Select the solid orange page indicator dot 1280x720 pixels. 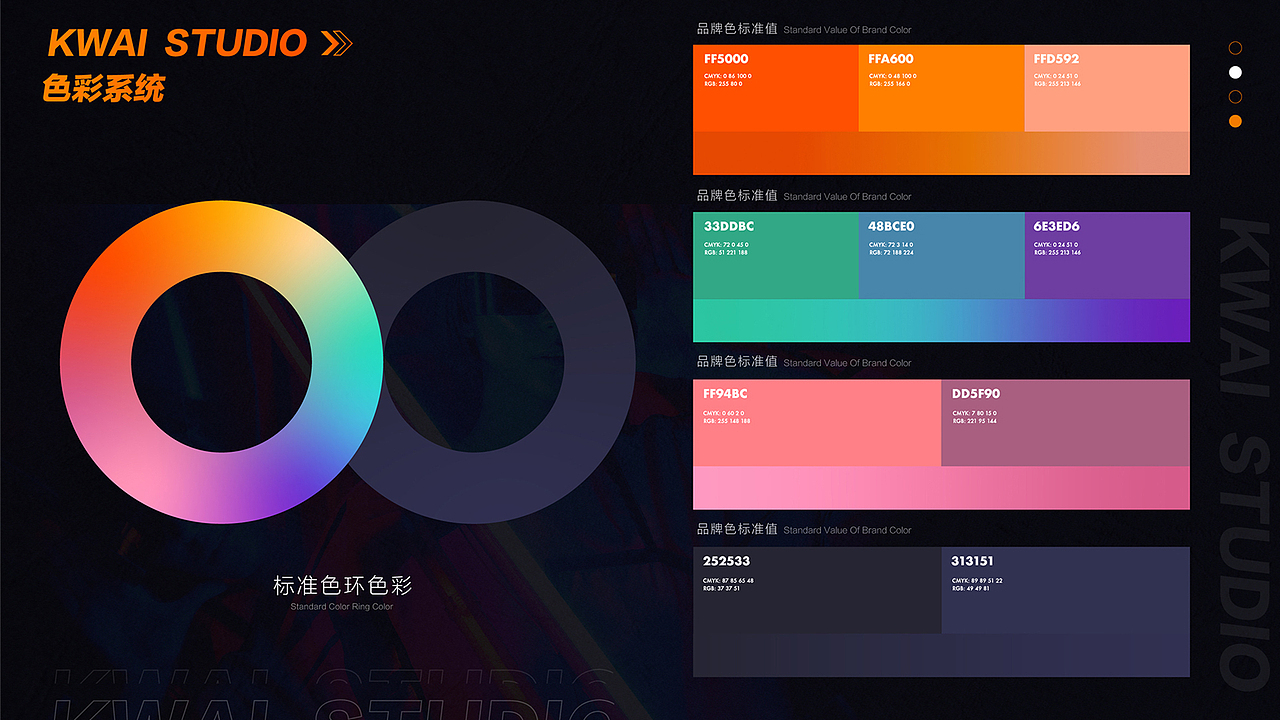tap(1235, 121)
